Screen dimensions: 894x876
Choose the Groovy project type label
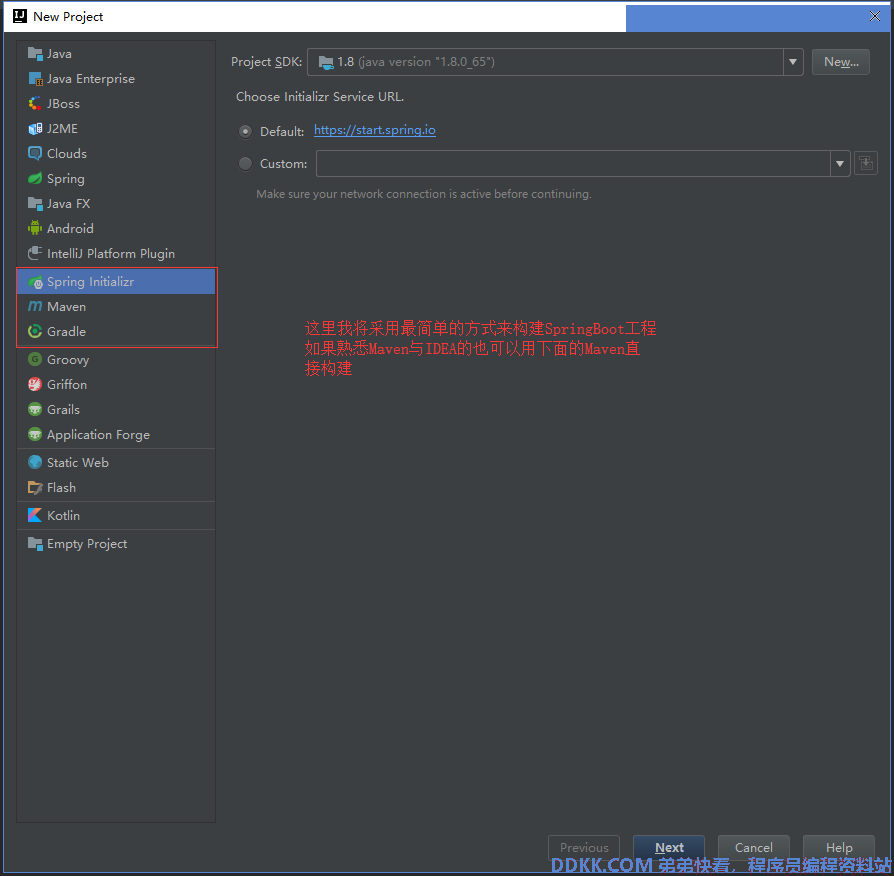(x=68, y=360)
